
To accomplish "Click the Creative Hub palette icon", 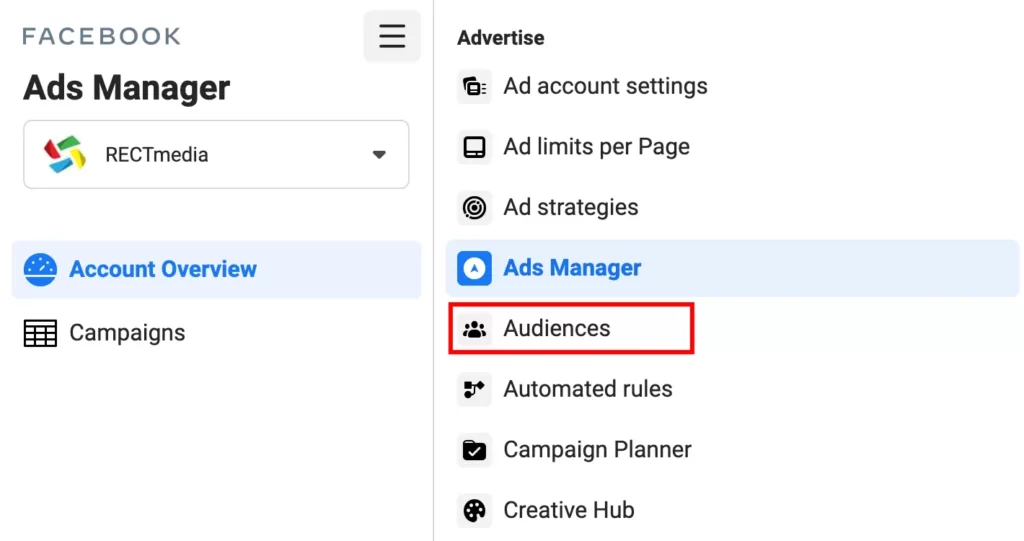I will (x=474, y=510).
